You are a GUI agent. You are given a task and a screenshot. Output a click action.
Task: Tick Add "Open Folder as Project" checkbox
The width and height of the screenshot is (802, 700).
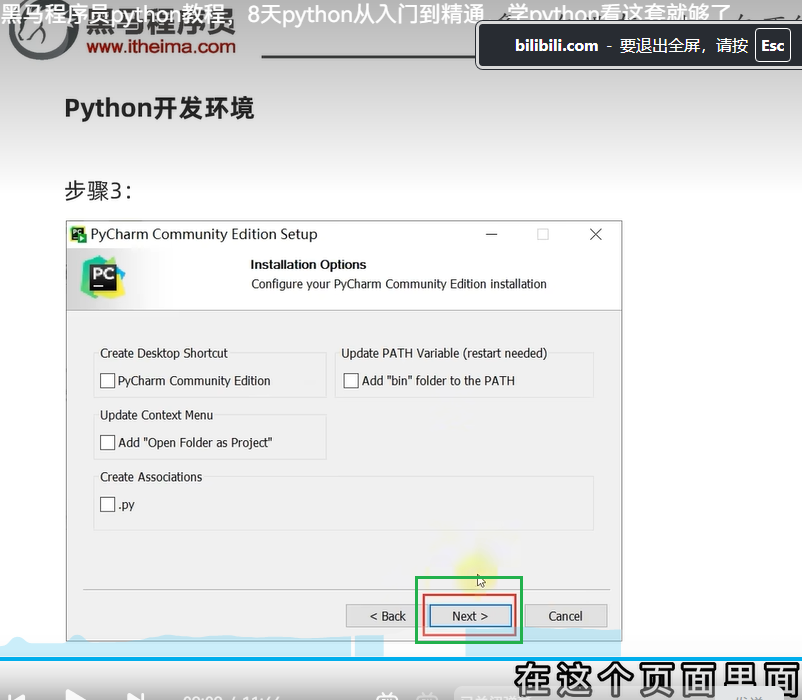pos(107,442)
